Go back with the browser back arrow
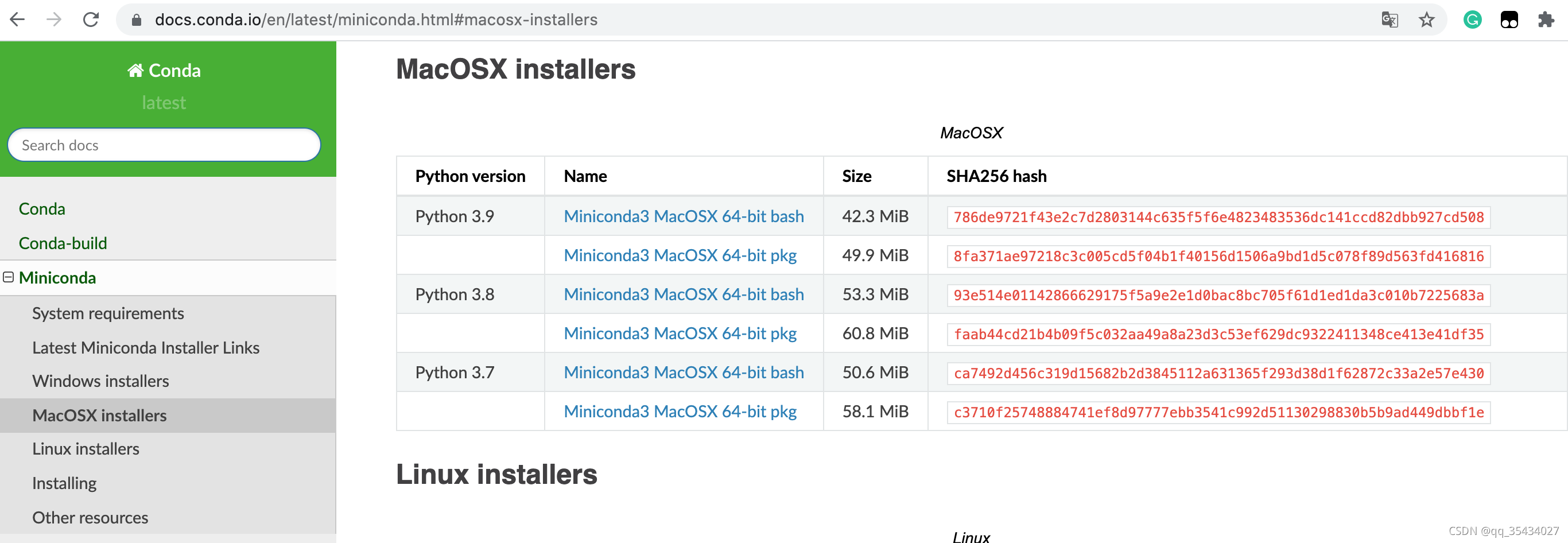The image size is (1568, 543). (18, 20)
